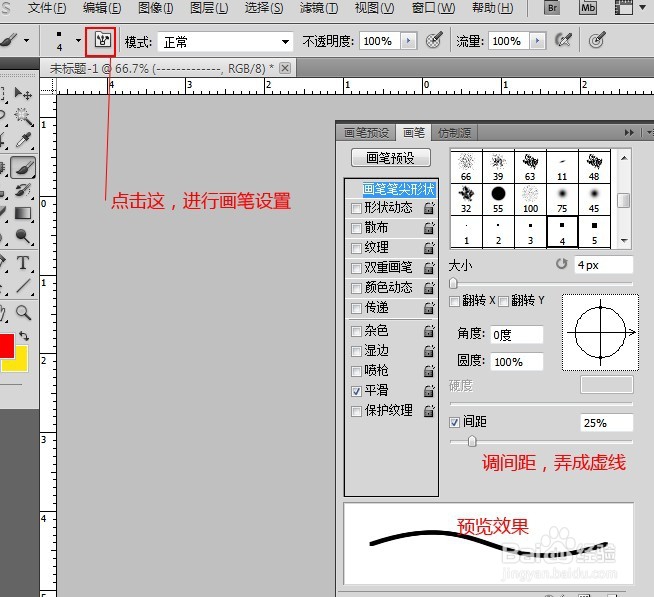
Task: Click the 角度 angle input field
Action: tap(516, 335)
